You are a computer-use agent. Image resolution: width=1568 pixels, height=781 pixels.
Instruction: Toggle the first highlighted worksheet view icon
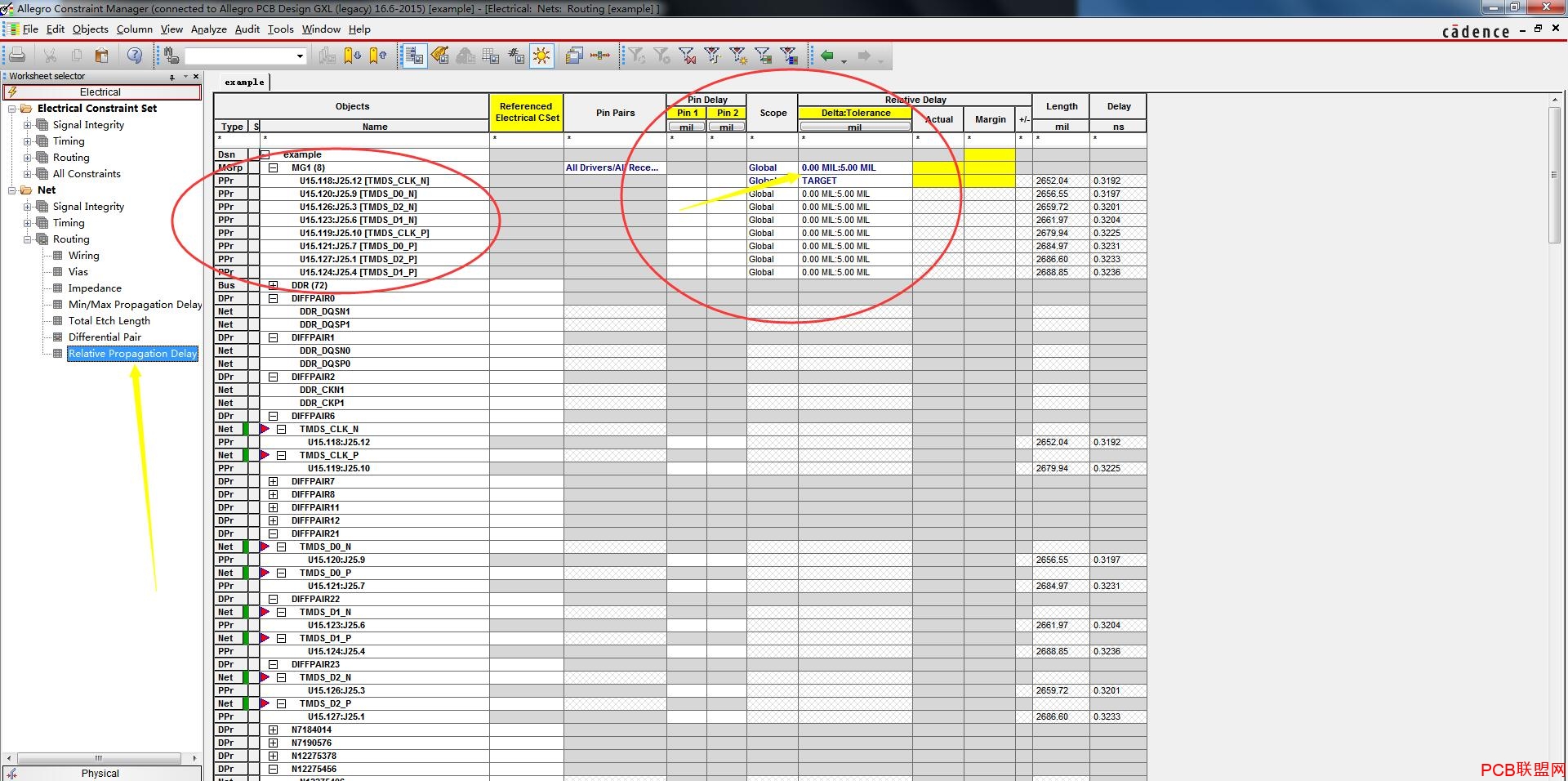(x=415, y=56)
